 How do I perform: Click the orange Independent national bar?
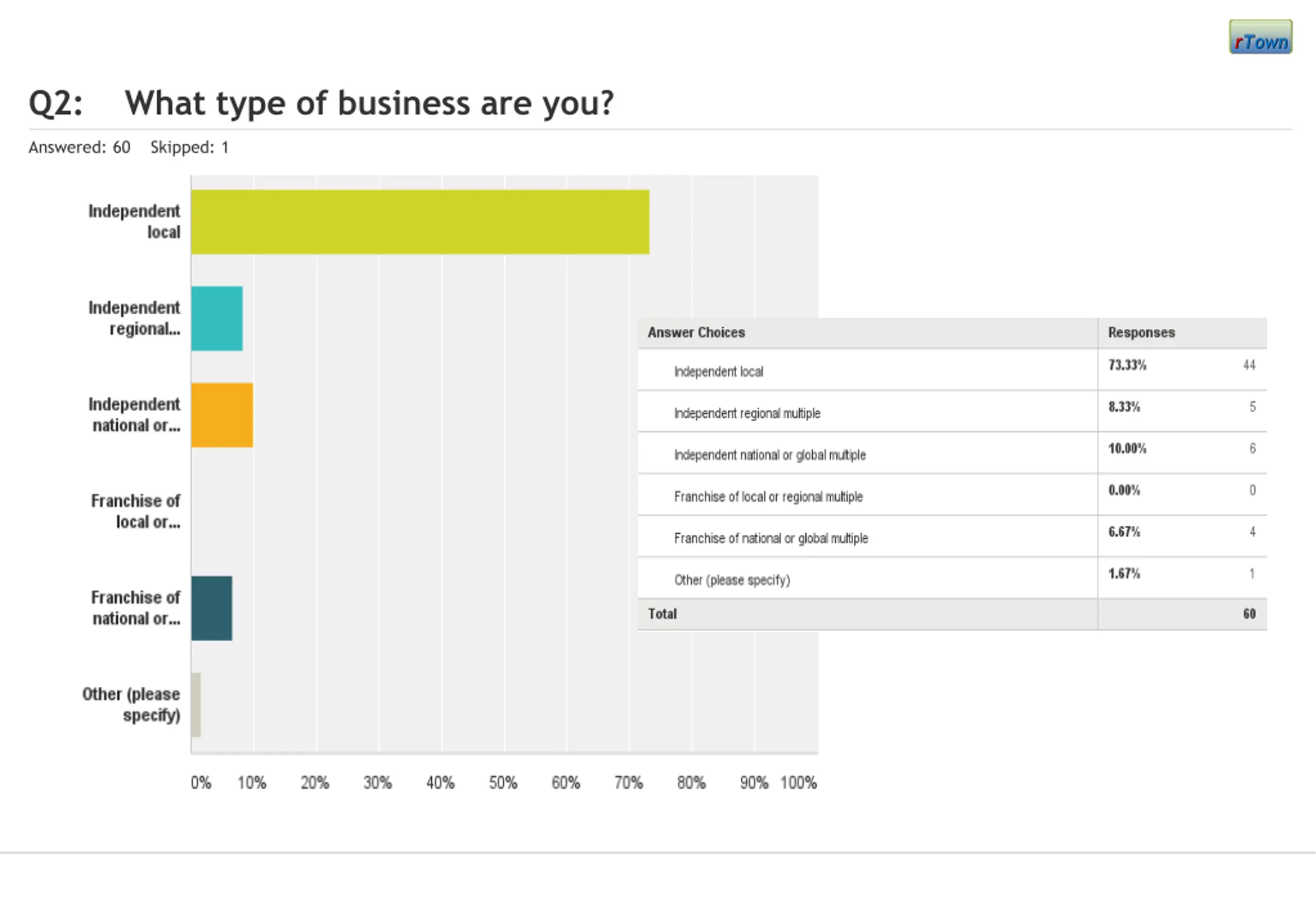[x=222, y=415]
